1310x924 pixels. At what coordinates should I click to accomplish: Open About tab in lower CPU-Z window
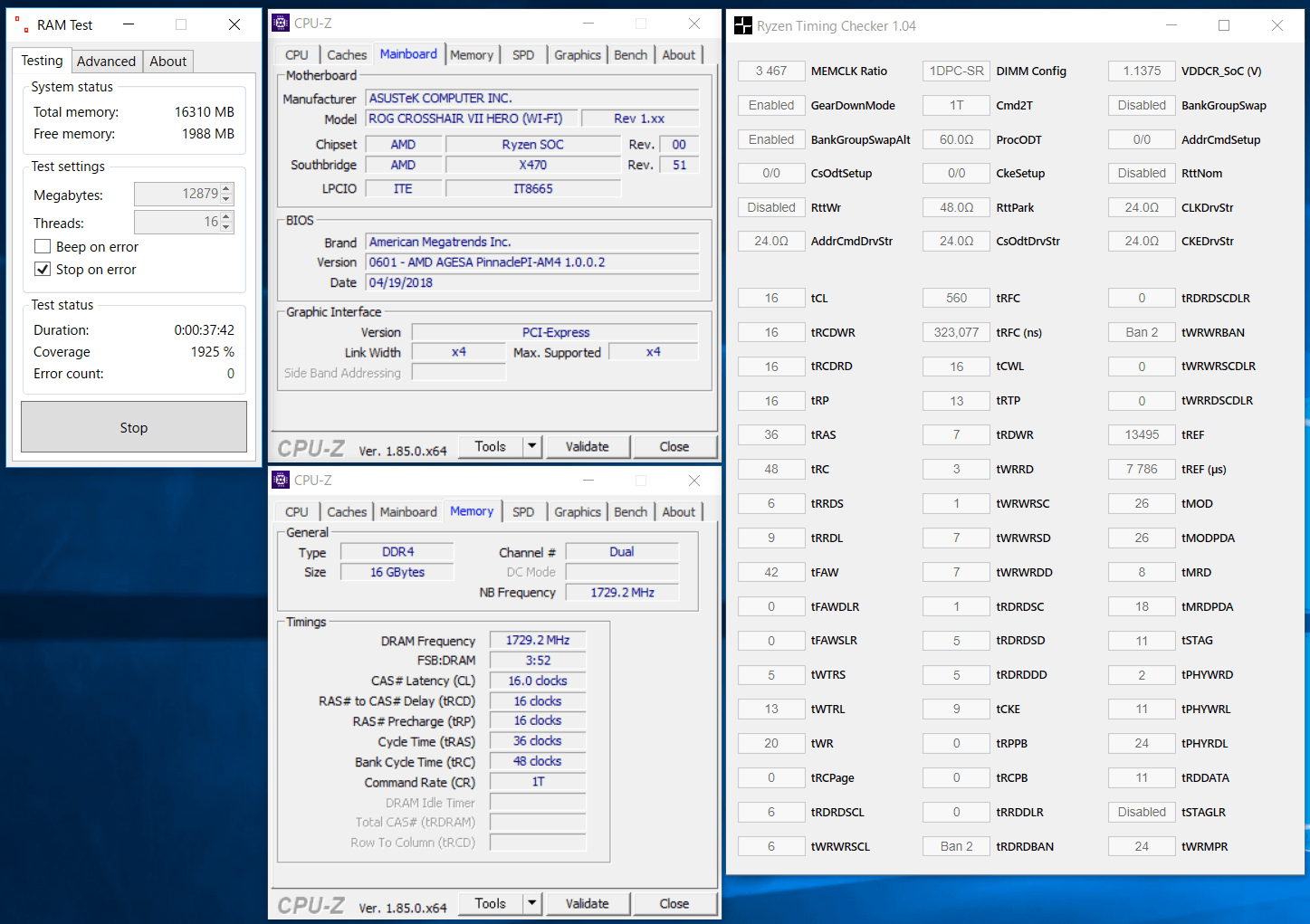679,512
